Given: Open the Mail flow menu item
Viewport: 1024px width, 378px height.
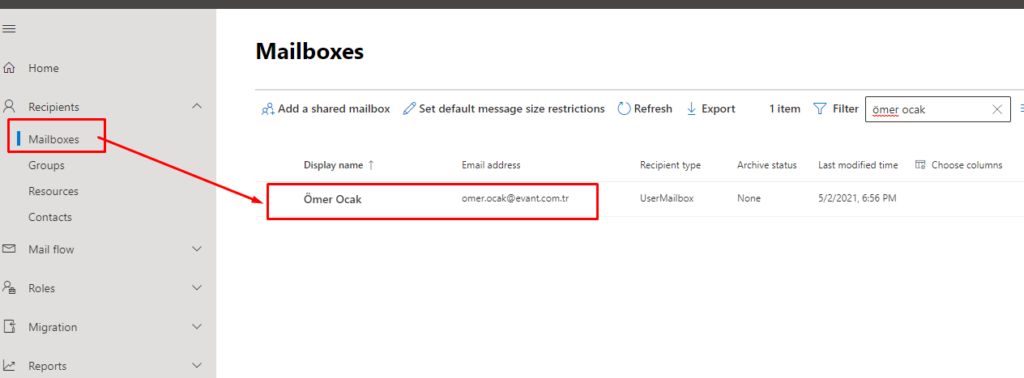Looking at the screenshot, I should [51, 249].
